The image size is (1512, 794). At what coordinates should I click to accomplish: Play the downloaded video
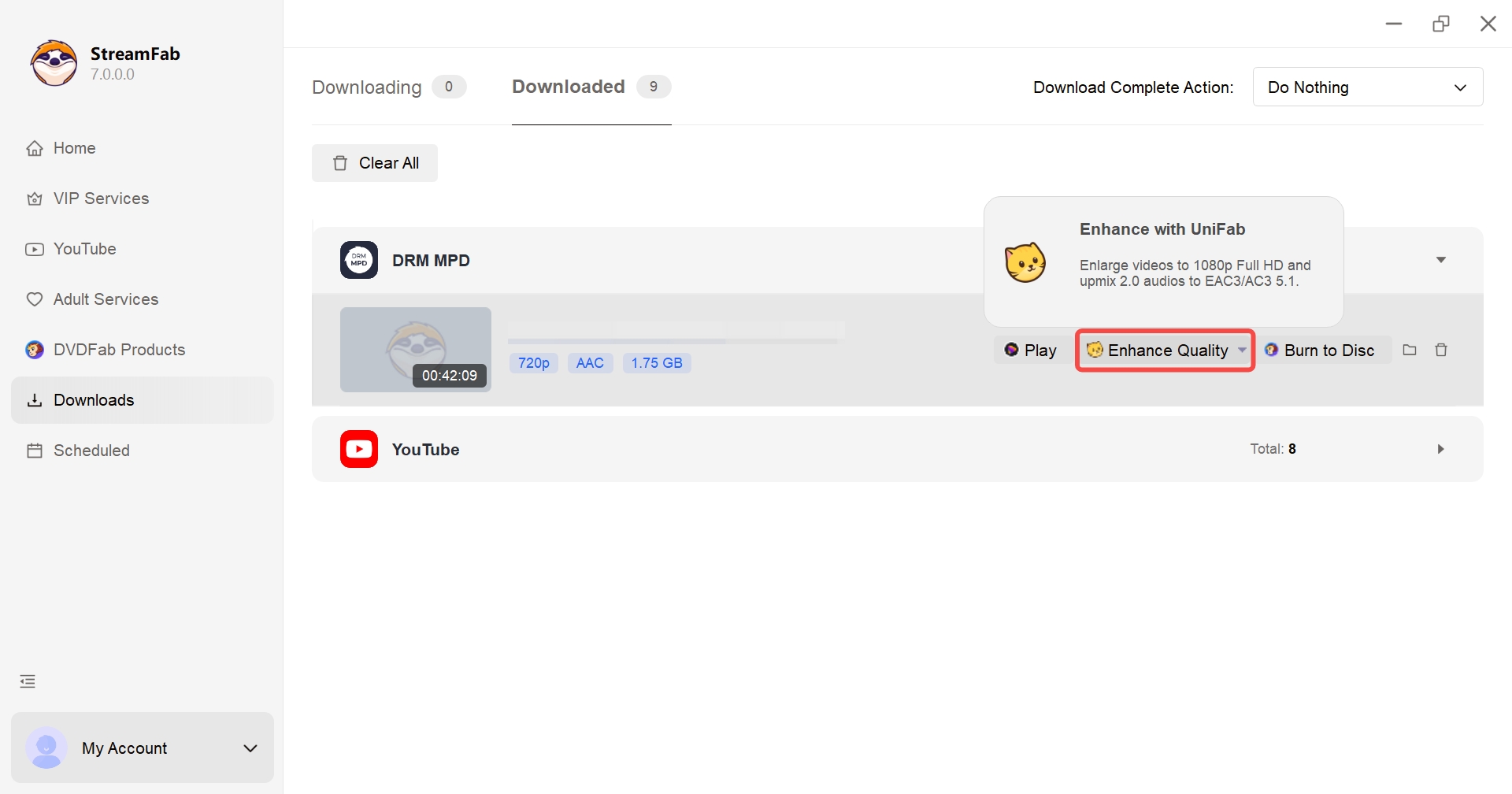click(1030, 351)
